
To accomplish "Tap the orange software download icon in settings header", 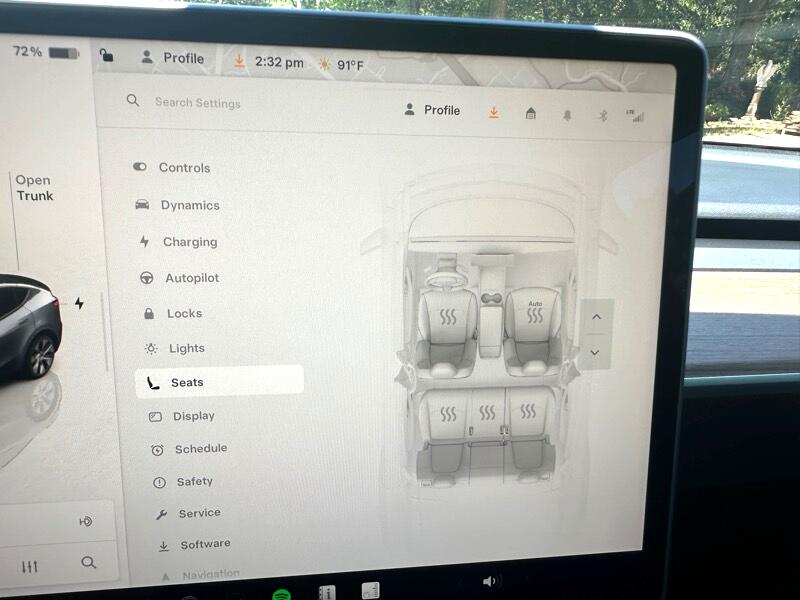I will tap(493, 112).
